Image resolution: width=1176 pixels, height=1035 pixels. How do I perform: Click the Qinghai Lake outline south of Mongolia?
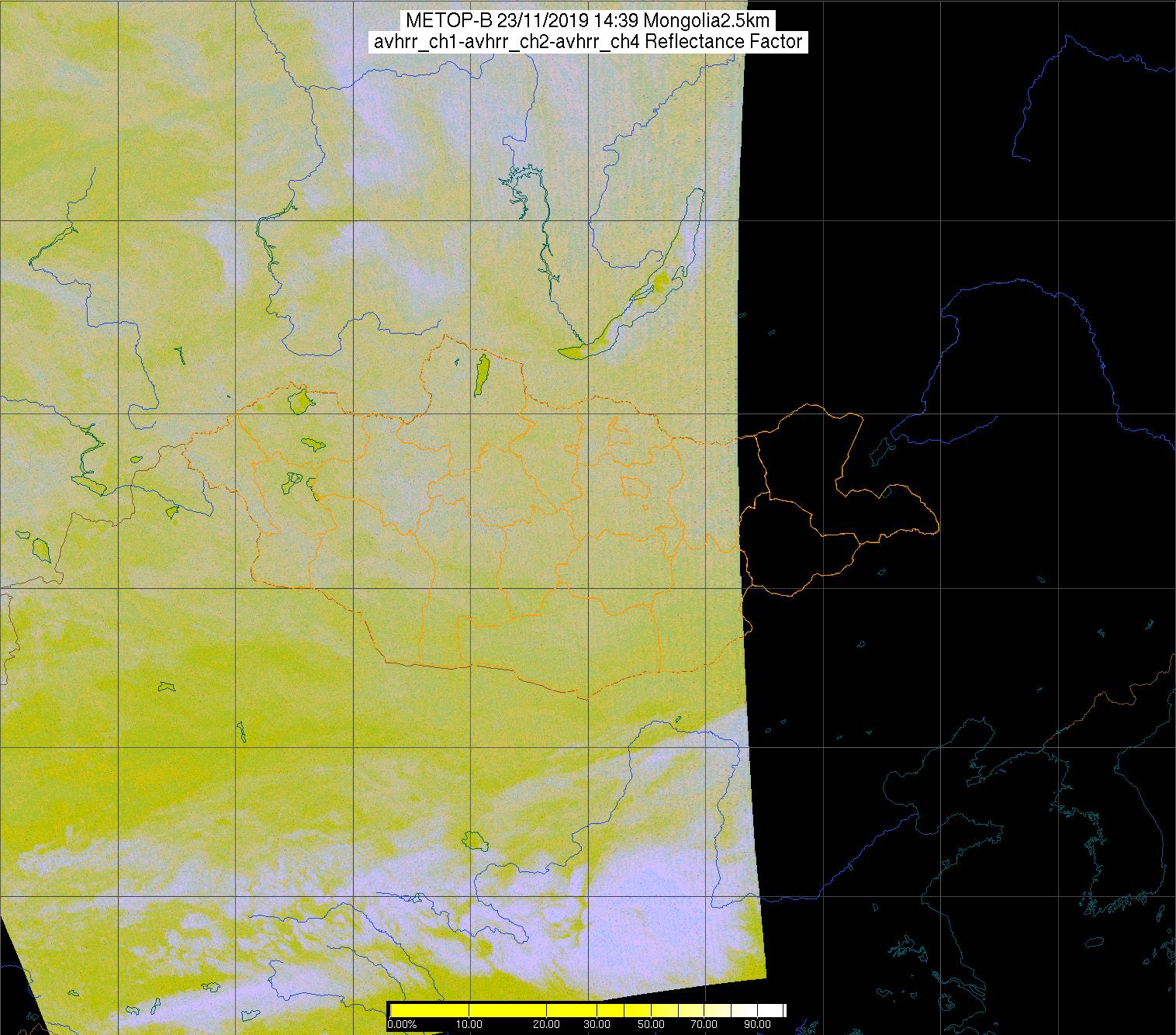point(472,839)
